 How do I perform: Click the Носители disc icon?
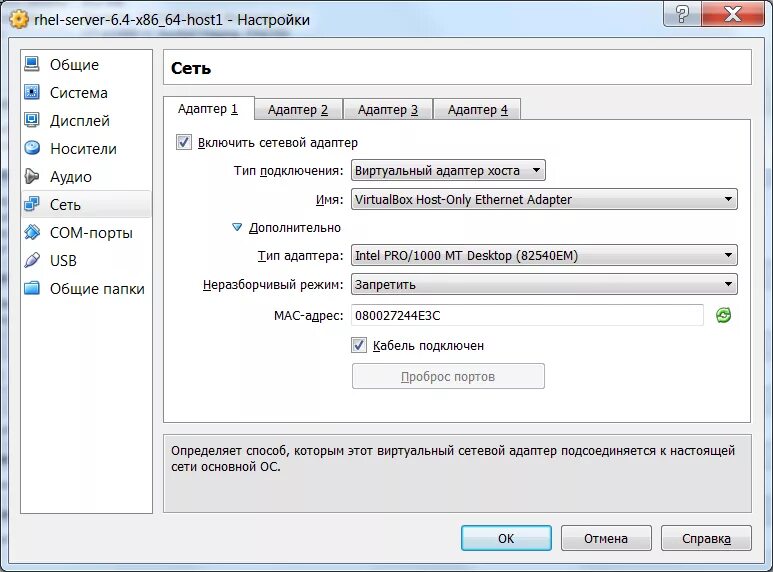tap(32, 148)
